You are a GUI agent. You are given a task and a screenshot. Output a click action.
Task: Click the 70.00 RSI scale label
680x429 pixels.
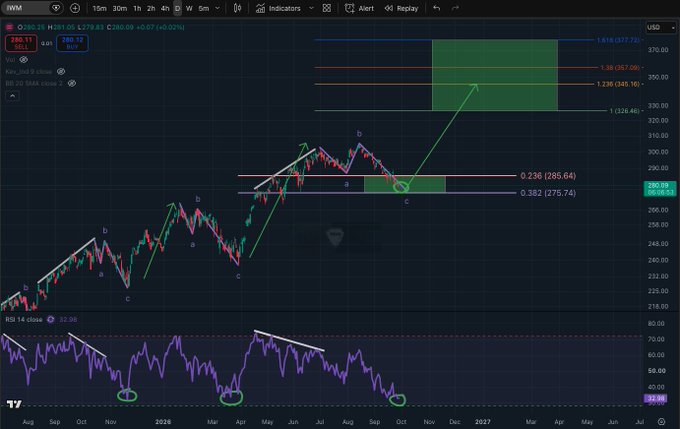656,339
